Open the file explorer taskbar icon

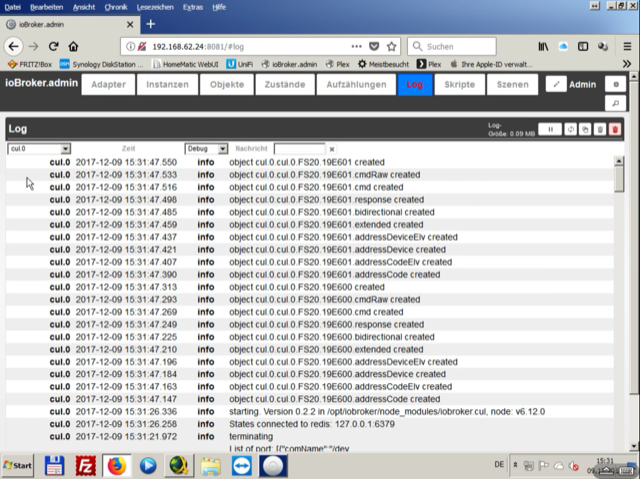pos(211,466)
